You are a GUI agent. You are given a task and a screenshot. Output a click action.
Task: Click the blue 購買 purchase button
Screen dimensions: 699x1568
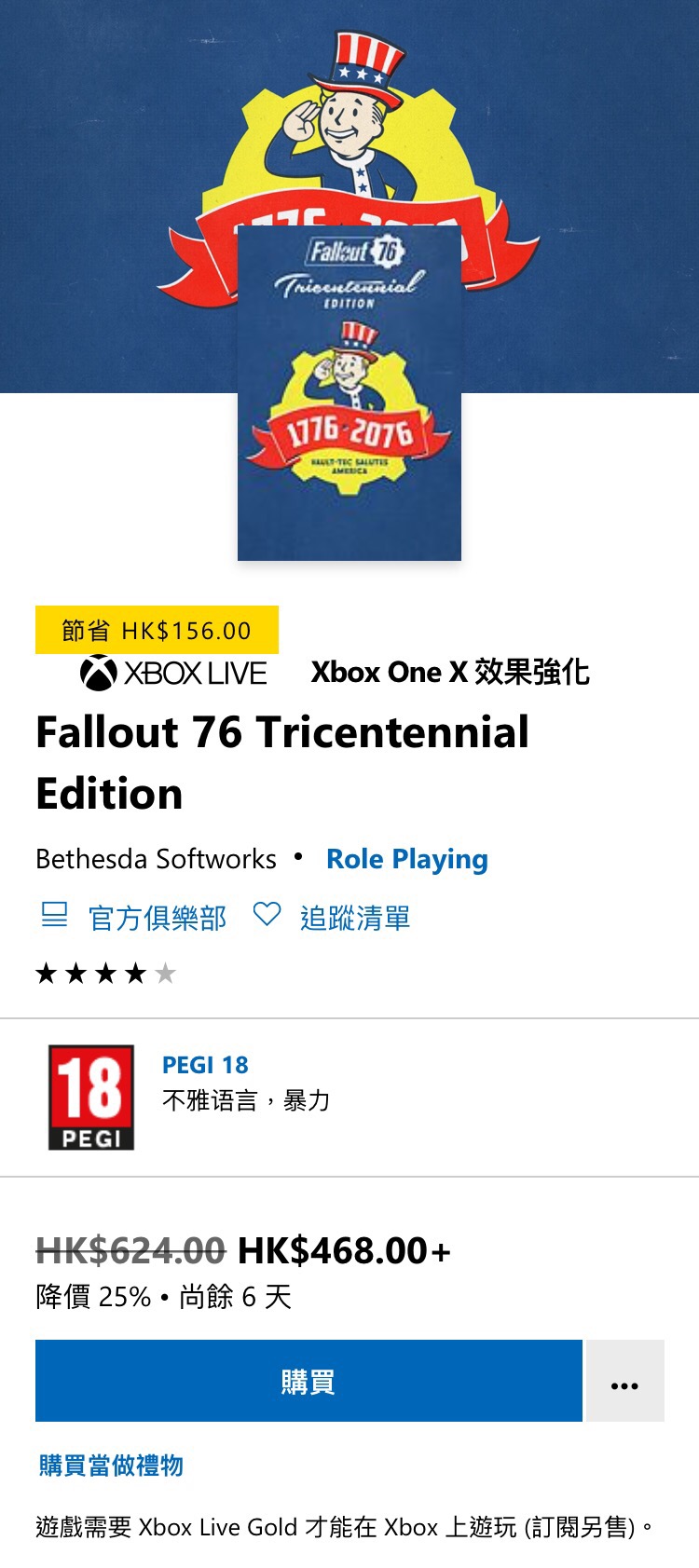pos(308,1381)
